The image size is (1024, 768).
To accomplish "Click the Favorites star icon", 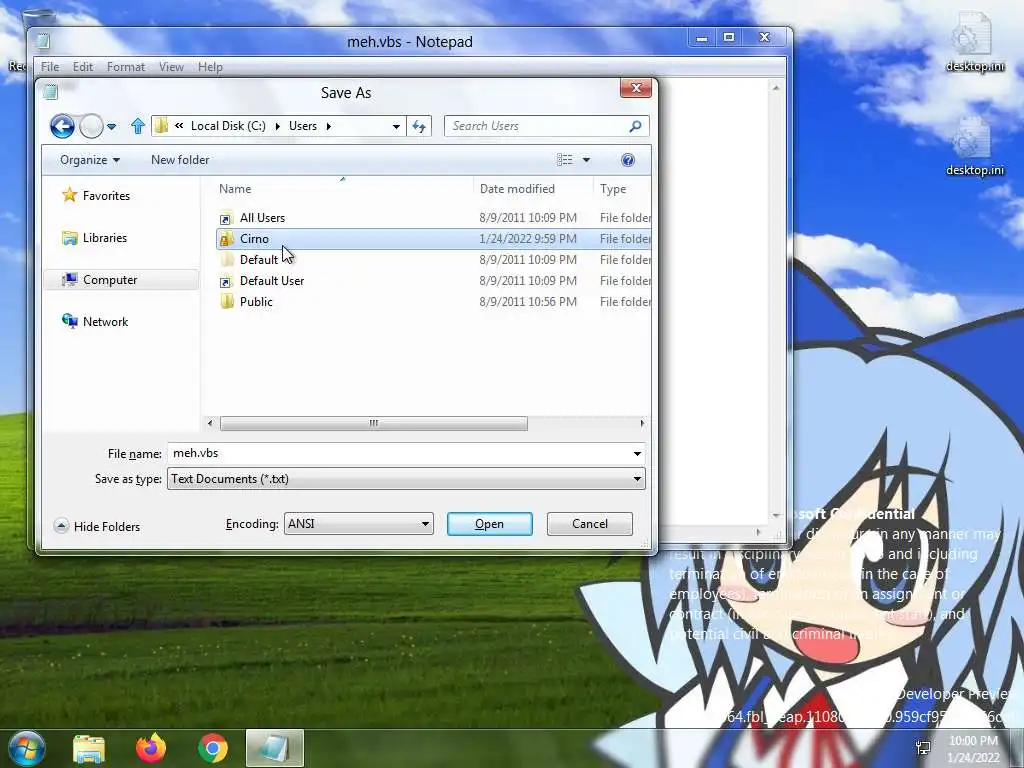I will 69,195.
